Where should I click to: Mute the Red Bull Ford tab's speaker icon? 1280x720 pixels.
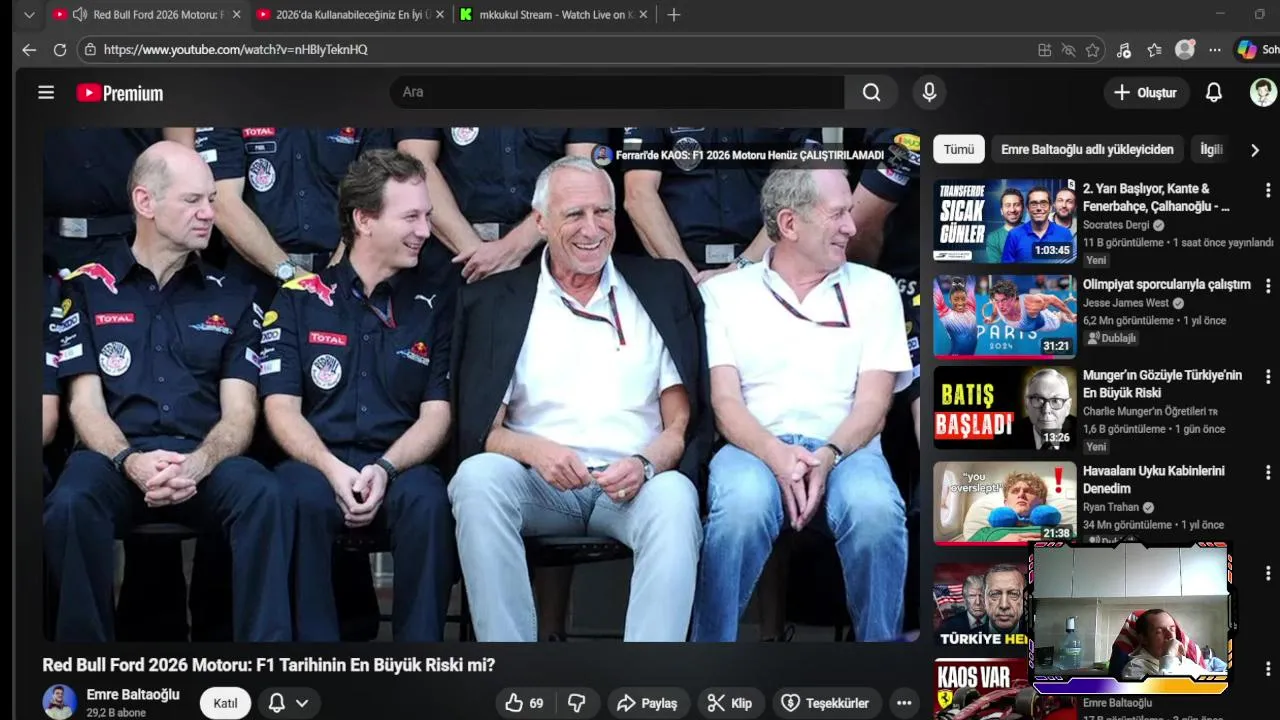pos(79,14)
